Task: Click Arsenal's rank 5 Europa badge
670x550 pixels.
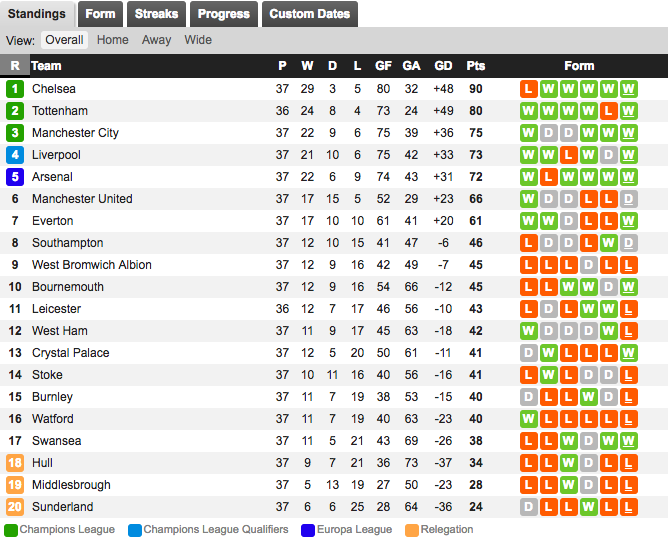Action: [15, 177]
